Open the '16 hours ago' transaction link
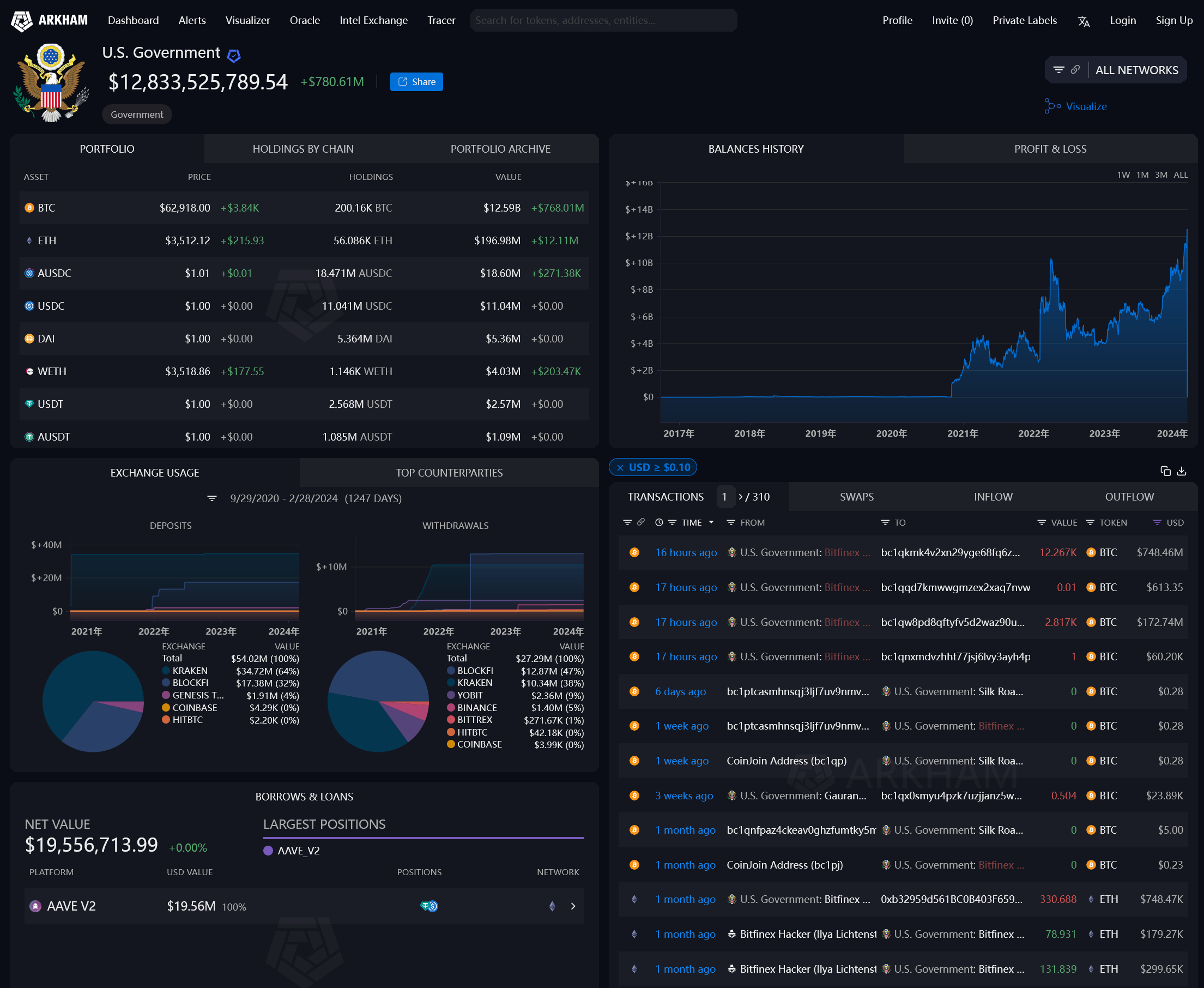Viewport: 1204px width, 988px height. (x=686, y=552)
